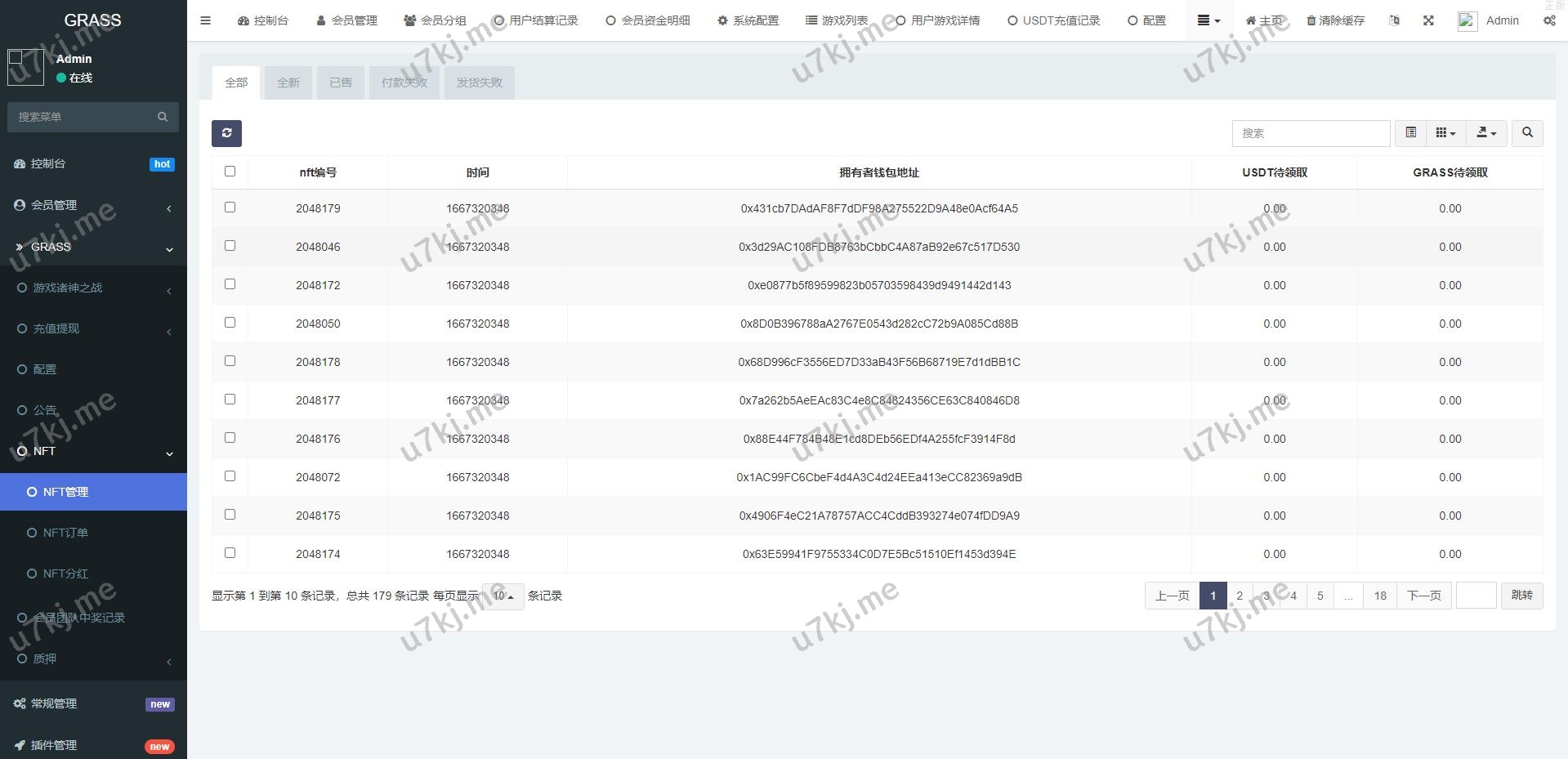Toggle the table card view icon
The height and width of the screenshot is (759, 1568).
tap(1410, 132)
